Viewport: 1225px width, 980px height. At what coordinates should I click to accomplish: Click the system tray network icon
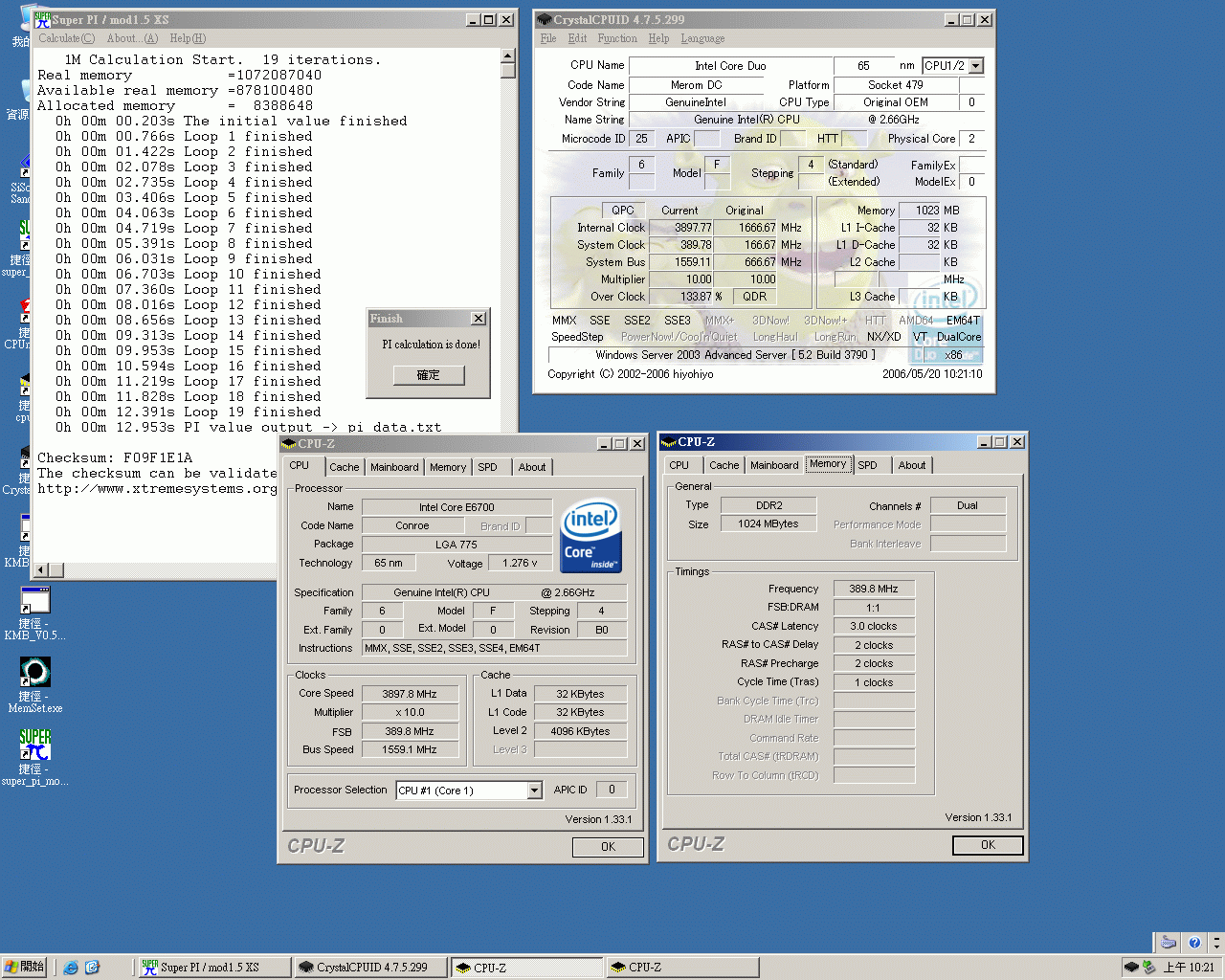click(1148, 968)
